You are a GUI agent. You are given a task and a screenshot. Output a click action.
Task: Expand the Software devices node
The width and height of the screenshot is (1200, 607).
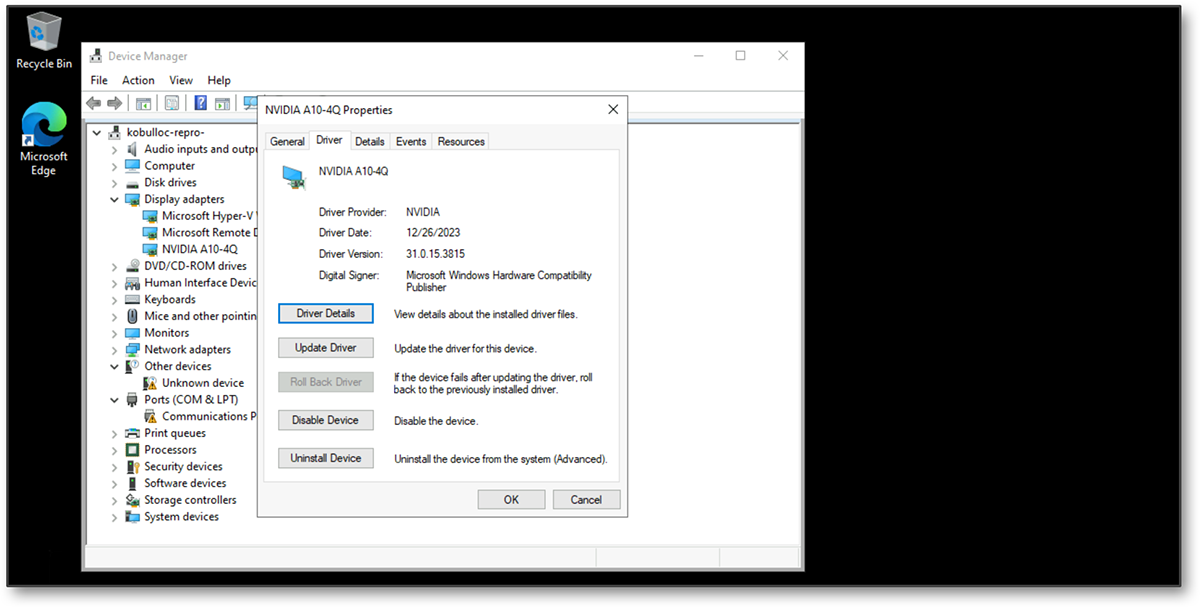pos(115,483)
